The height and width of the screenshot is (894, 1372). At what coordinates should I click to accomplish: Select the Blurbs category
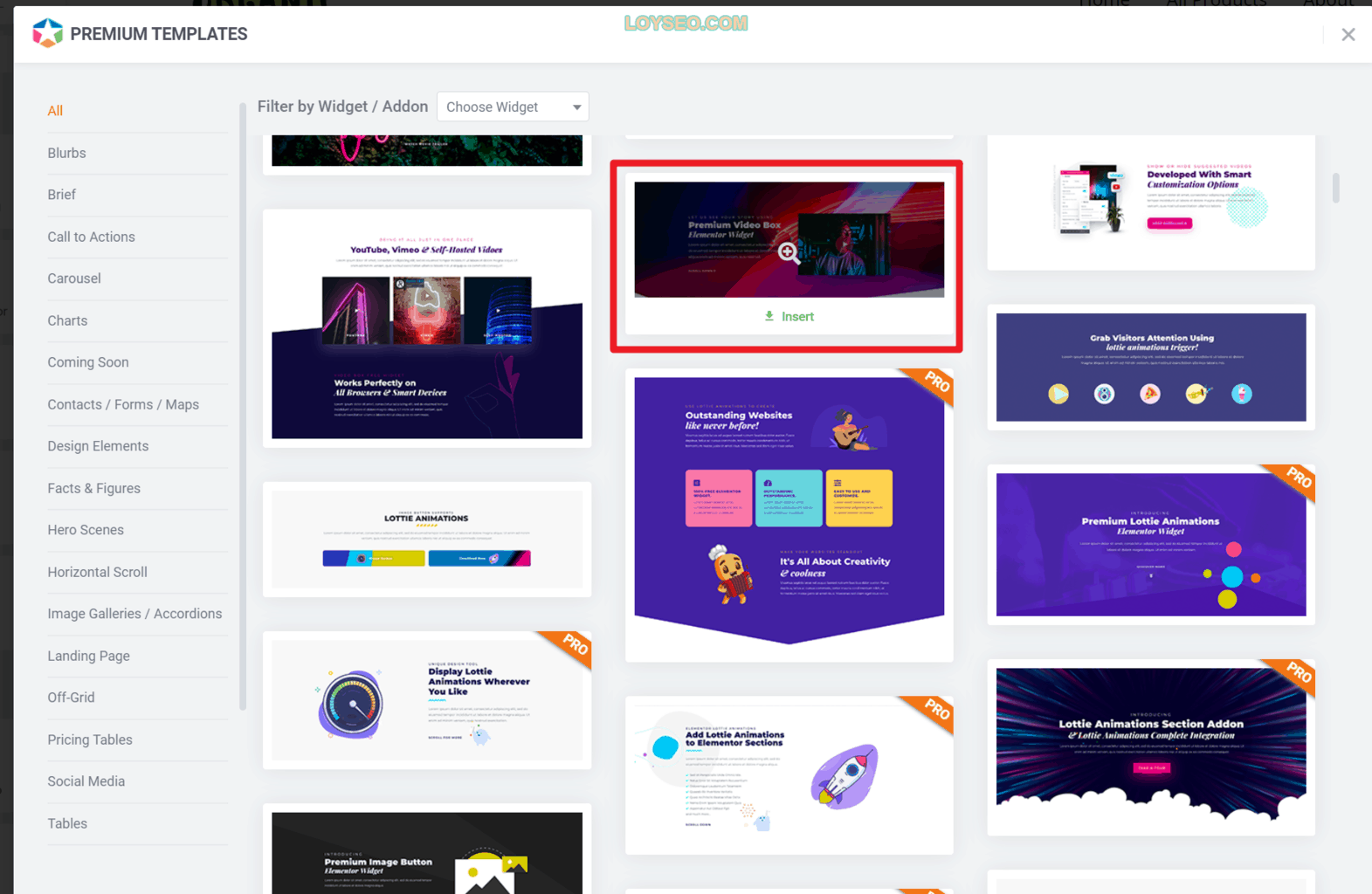point(66,153)
